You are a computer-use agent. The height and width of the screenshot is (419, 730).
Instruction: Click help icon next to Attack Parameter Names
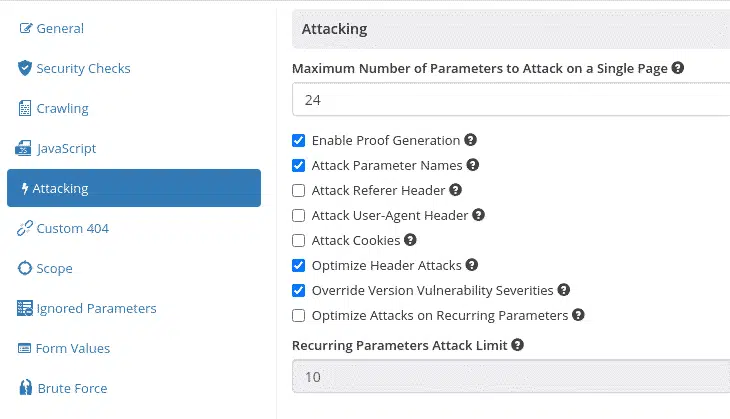(x=473, y=165)
